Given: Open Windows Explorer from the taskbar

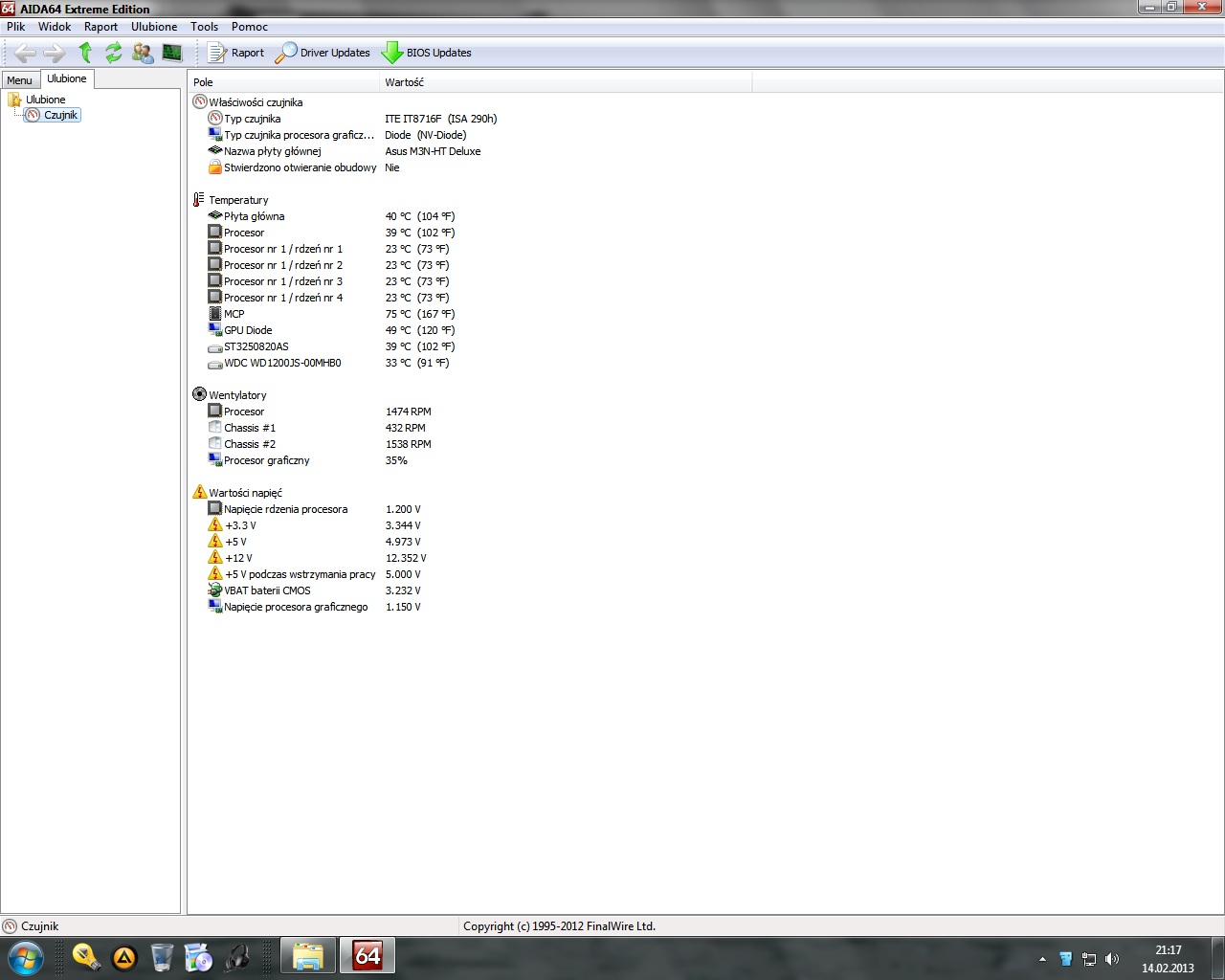Looking at the screenshot, I should 308,957.
